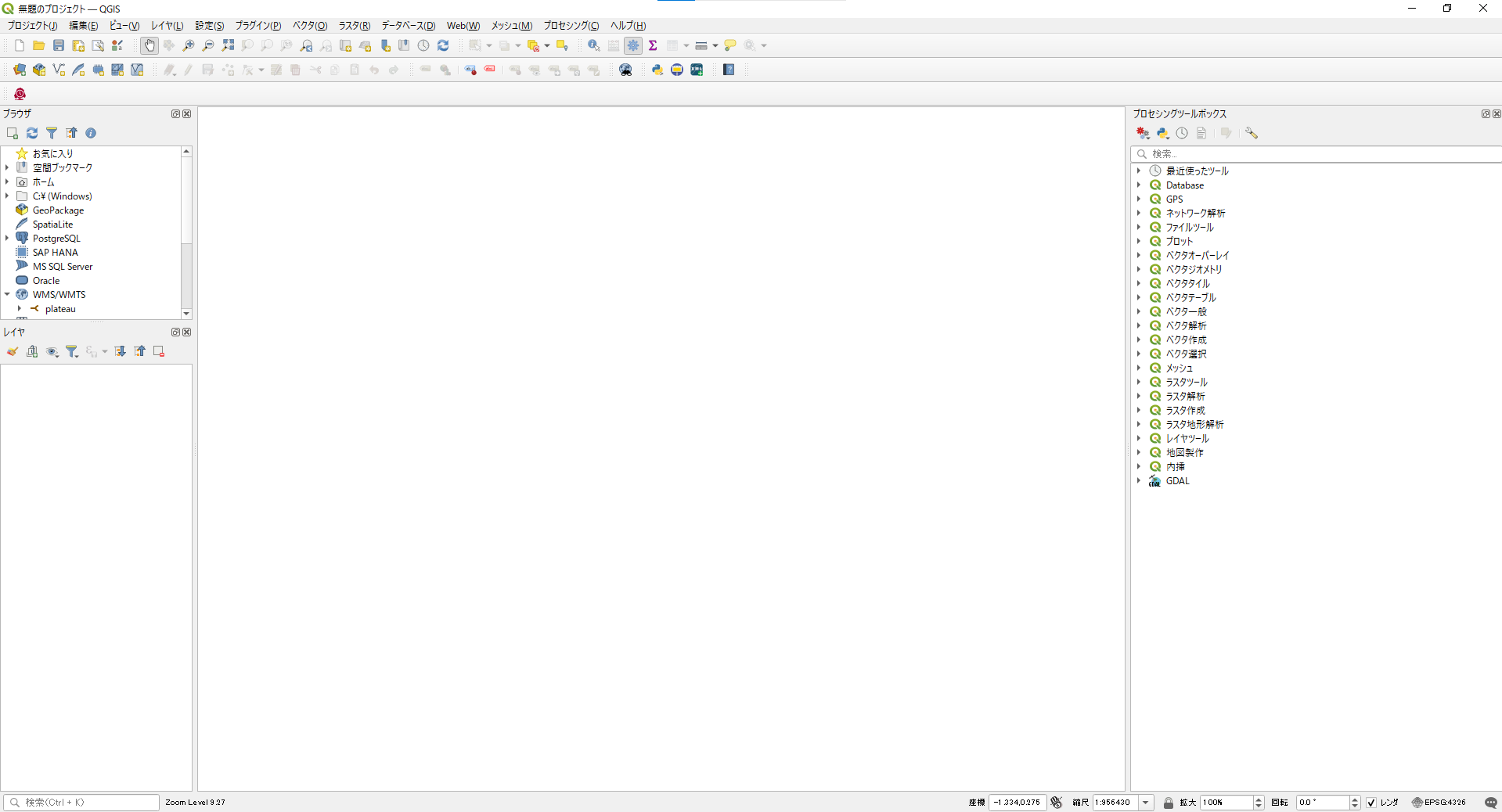Click the Save Project floppy disk icon
The width and height of the screenshot is (1502, 812).
pos(59,46)
